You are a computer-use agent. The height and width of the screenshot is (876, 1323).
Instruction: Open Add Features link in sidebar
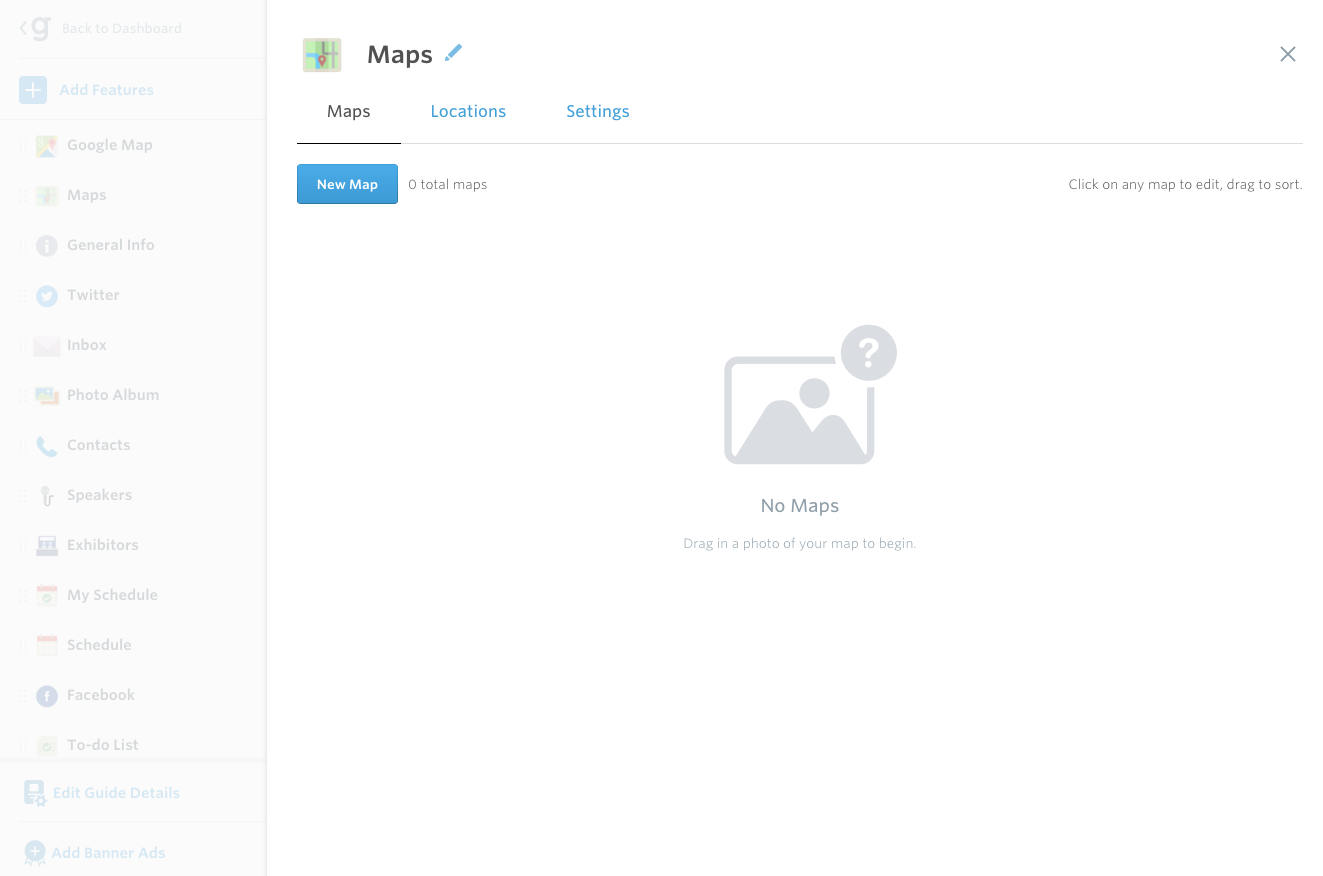click(106, 90)
